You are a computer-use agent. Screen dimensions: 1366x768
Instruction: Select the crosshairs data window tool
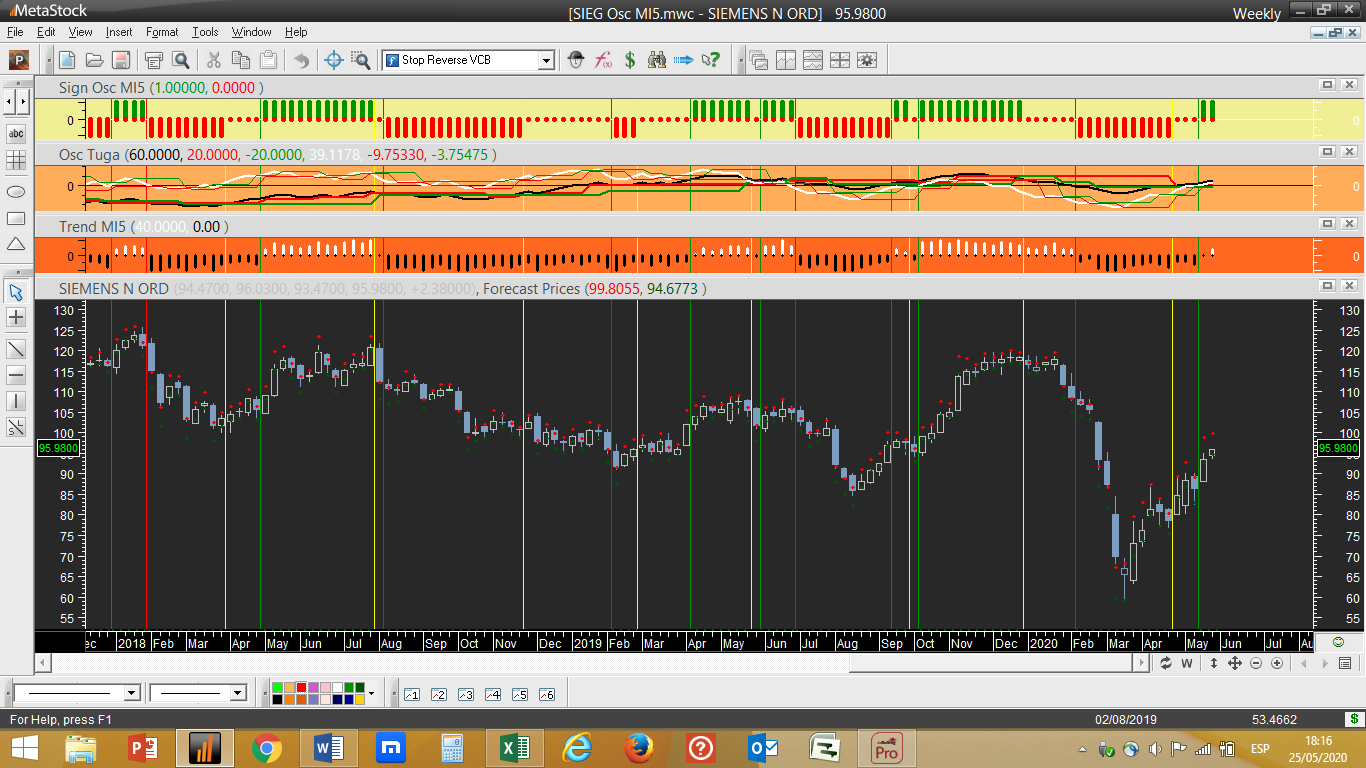pyautogui.click(x=334, y=60)
